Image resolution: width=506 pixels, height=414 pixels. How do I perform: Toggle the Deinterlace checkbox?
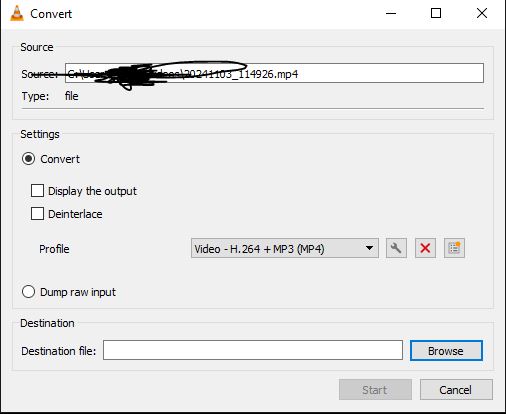(x=37, y=214)
